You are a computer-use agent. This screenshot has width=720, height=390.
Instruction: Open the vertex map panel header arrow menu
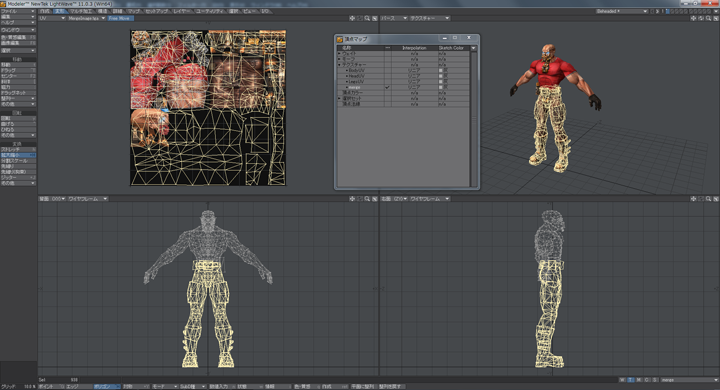(x=473, y=48)
